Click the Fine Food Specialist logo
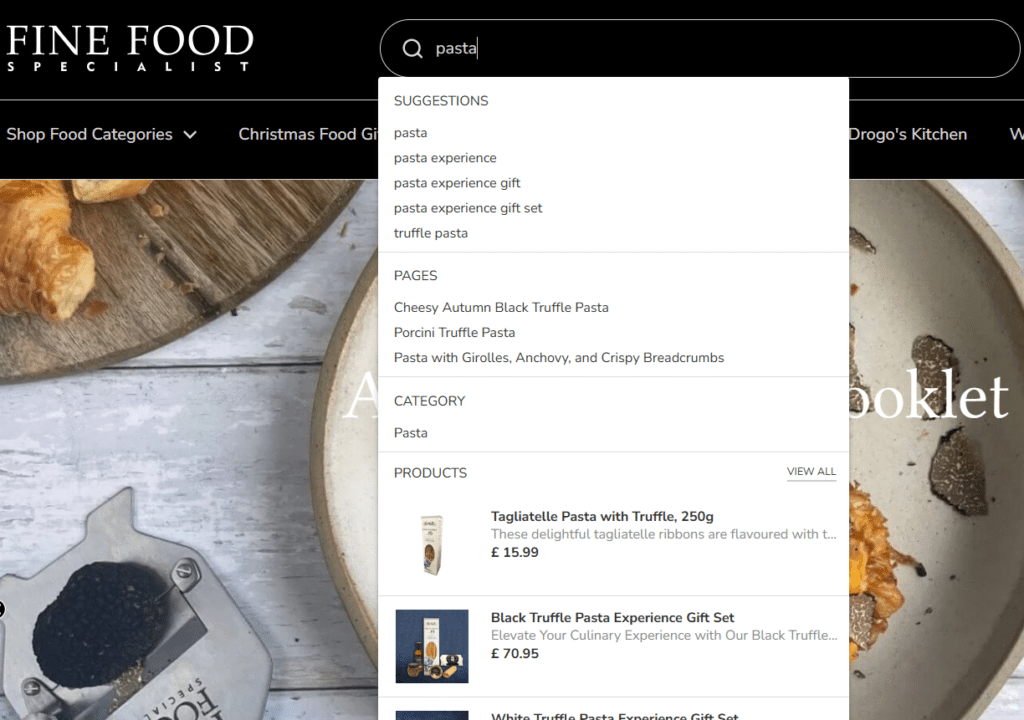1024x720 pixels. 129,48
